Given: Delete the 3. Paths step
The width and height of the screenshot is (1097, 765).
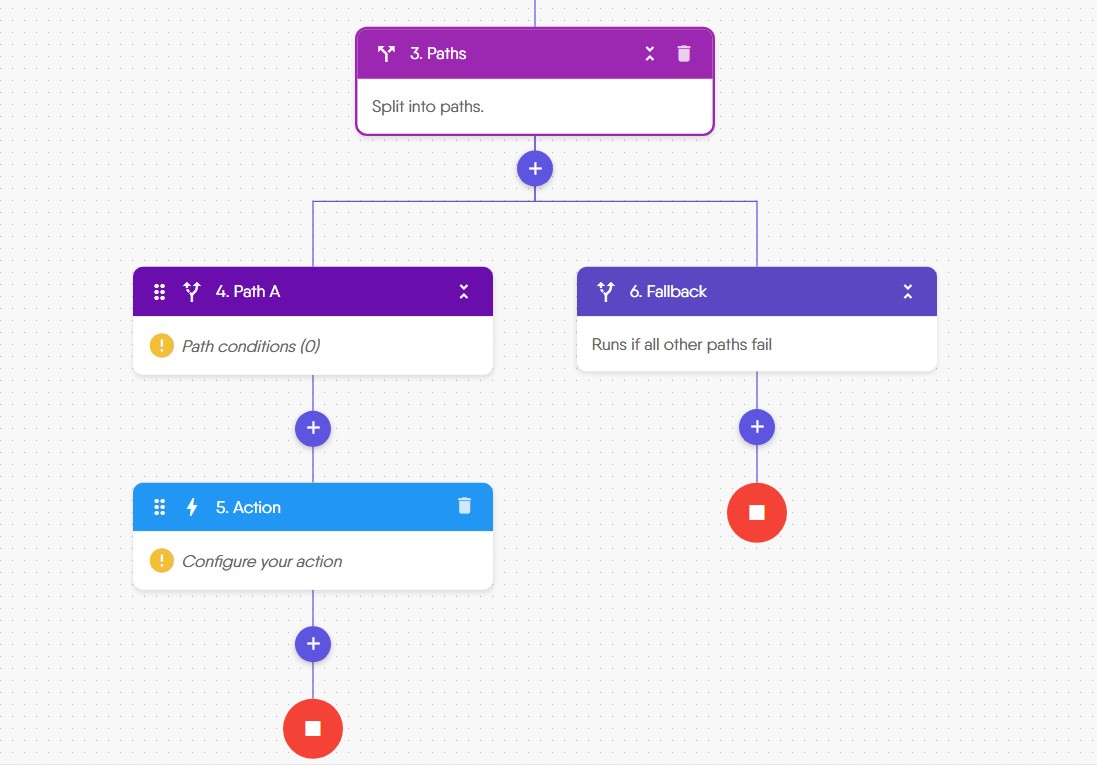Looking at the screenshot, I should (684, 54).
